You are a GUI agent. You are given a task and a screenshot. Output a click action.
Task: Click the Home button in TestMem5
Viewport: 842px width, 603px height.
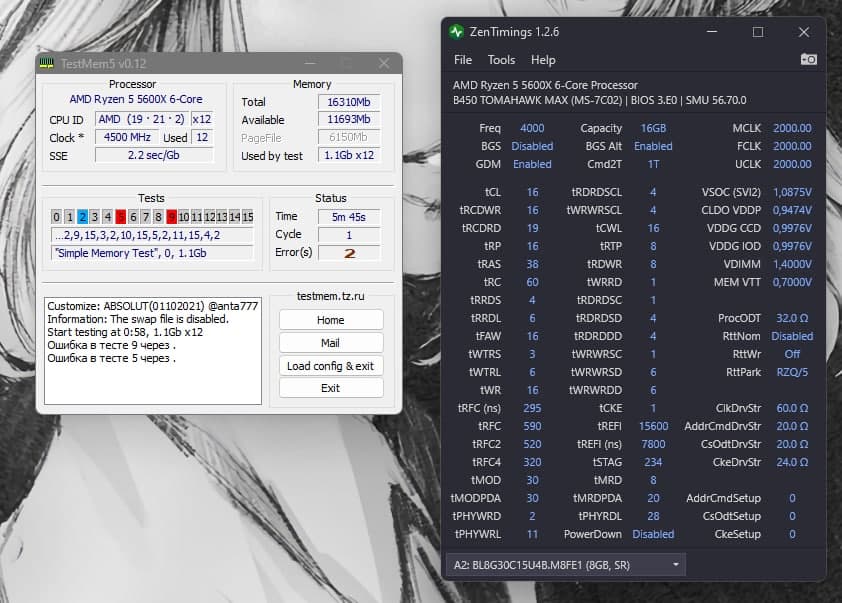coord(331,320)
